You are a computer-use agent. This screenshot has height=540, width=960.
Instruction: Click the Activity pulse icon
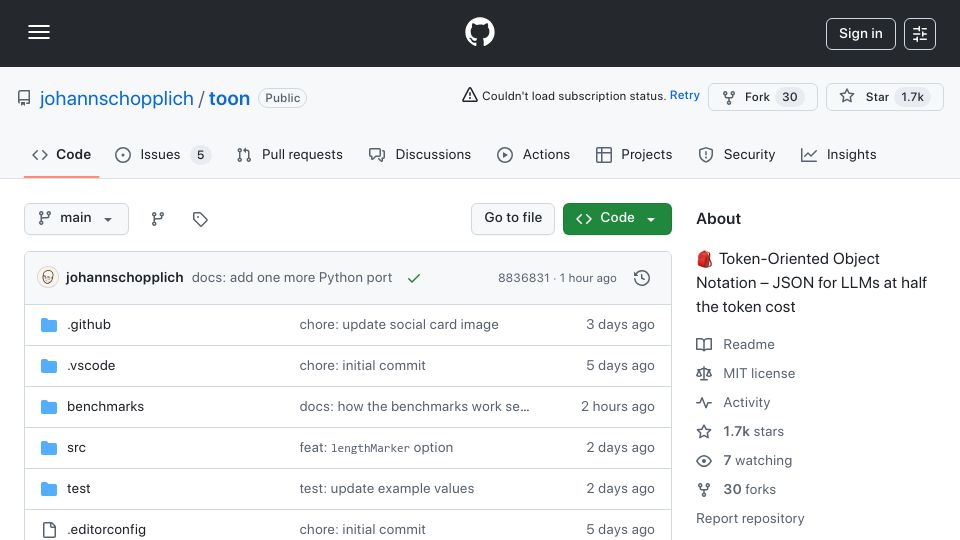(x=704, y=403)
